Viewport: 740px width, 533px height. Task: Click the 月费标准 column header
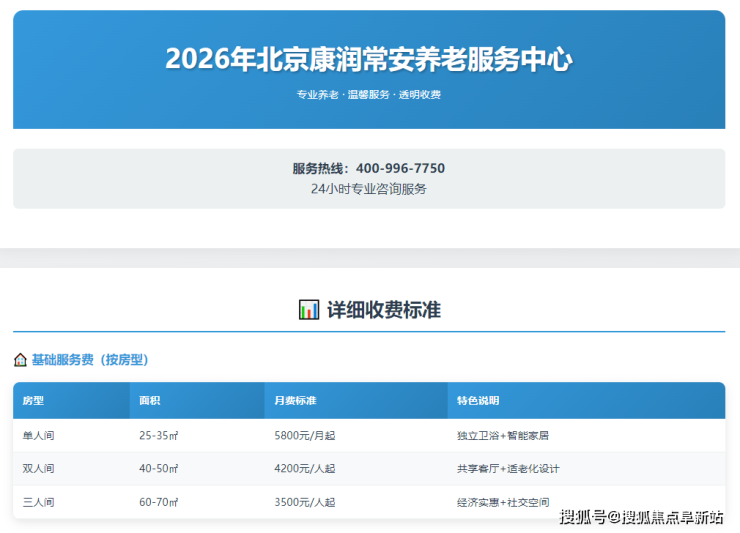point(295,401)
